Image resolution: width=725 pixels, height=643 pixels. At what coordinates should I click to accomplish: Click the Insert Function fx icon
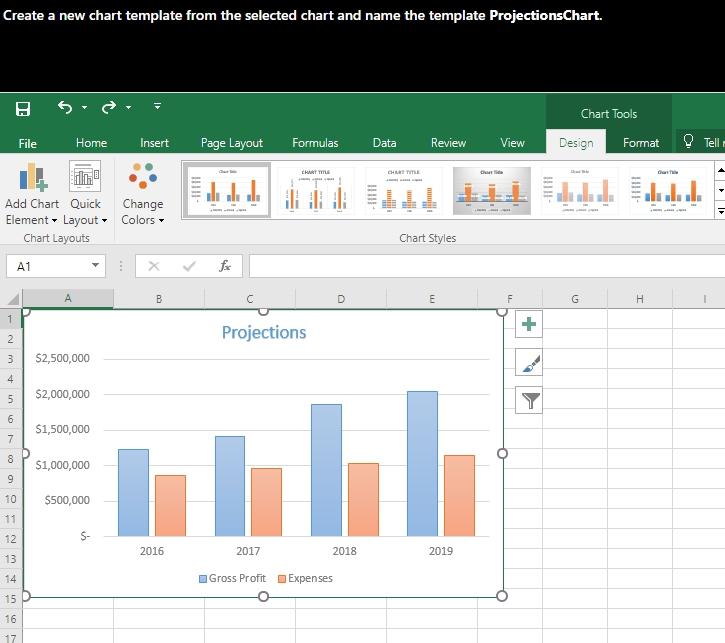click(225, 266)
